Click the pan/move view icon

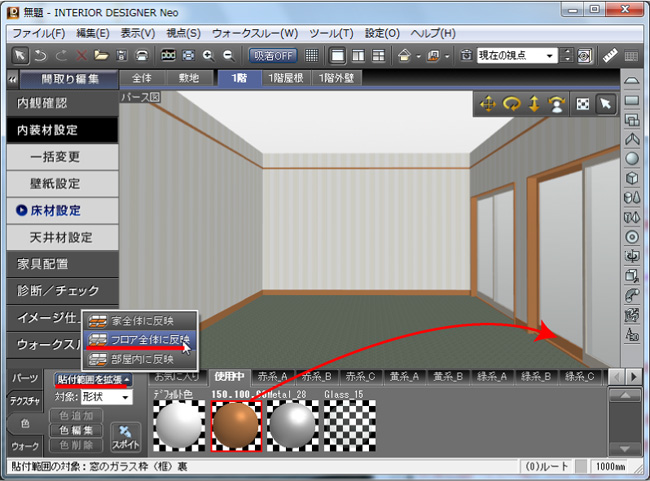click(488, 104)
